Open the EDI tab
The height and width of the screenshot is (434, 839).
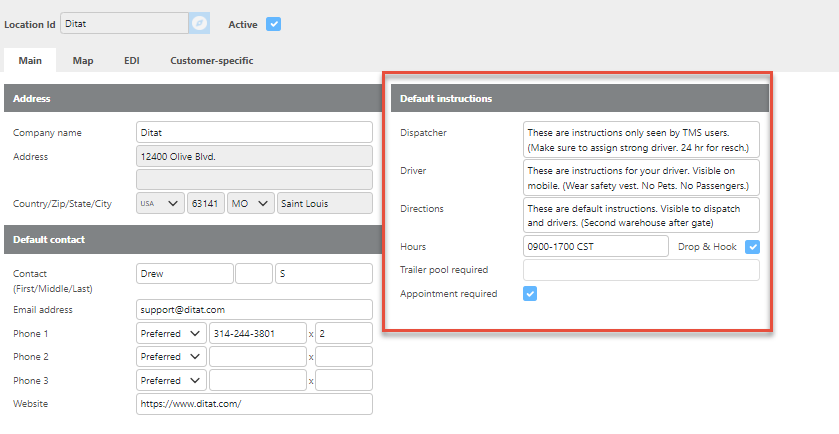[x=131, y=61]
